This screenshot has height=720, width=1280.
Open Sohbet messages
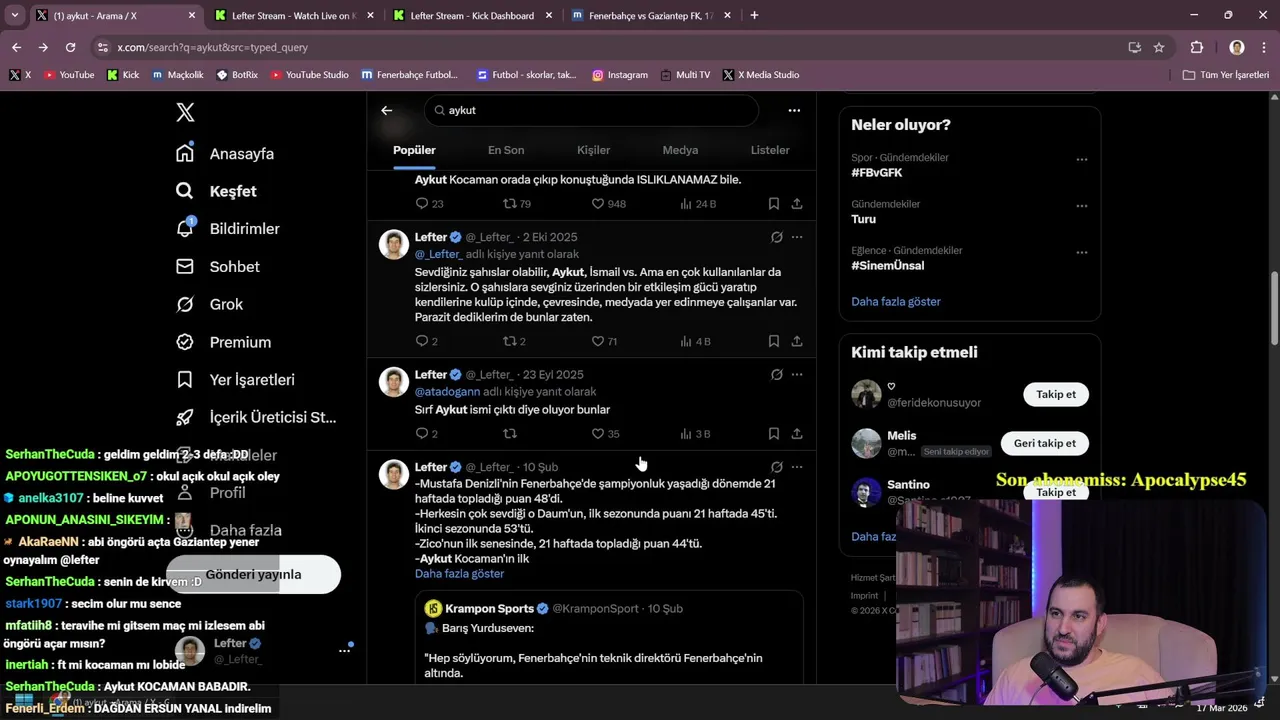coord(218,266)
